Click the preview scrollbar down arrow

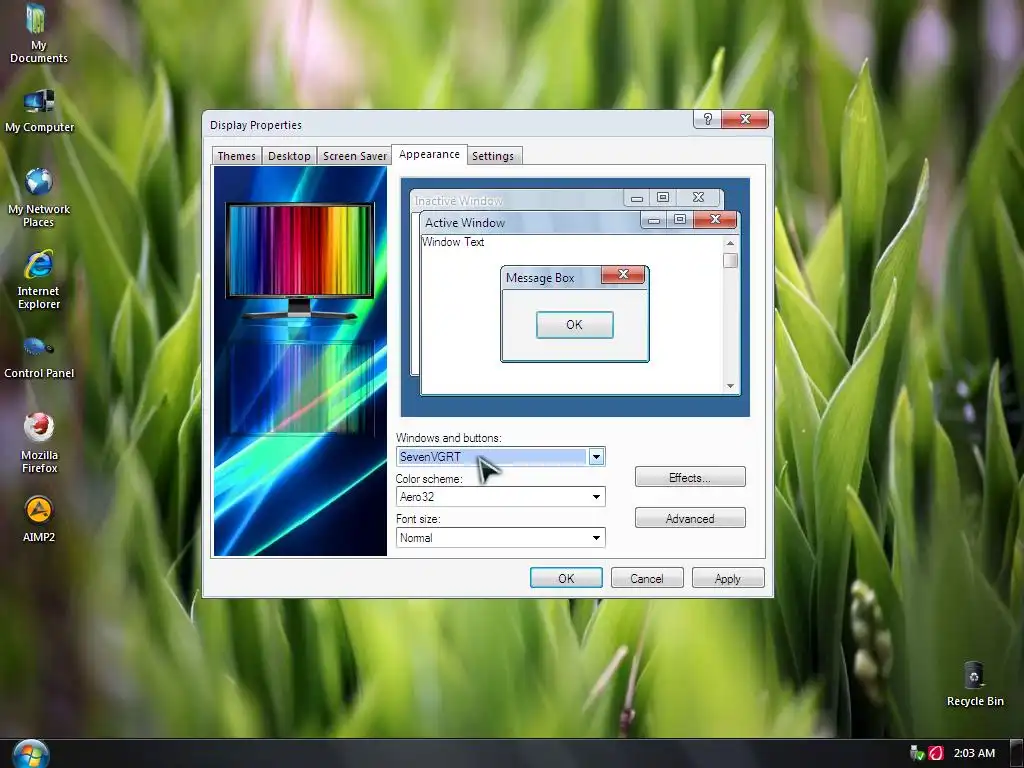pyautogui.click(x=730, y=386)
